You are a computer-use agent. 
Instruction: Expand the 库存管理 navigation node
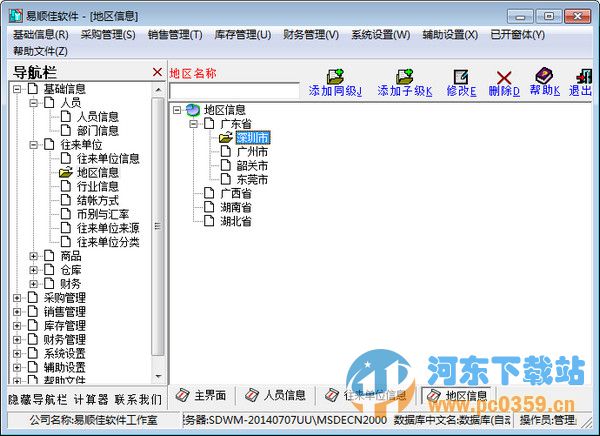coord(17,326)
